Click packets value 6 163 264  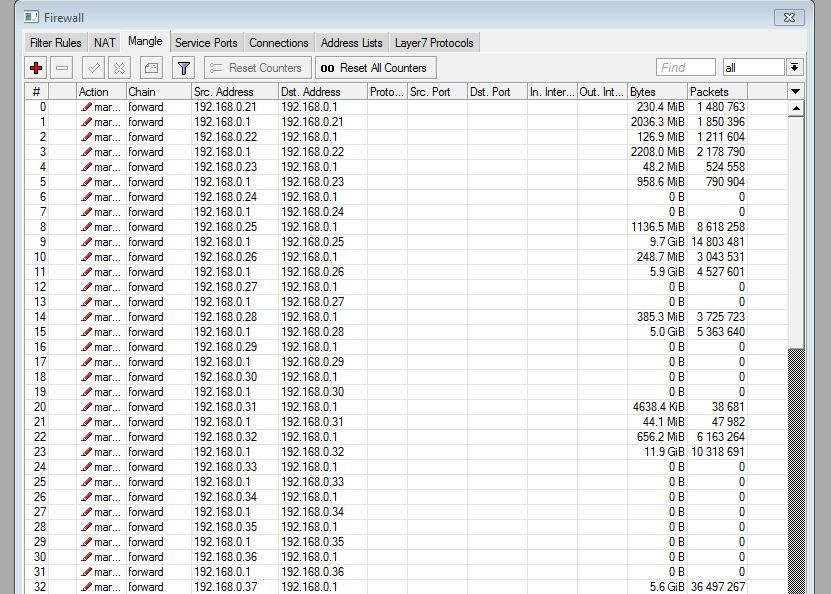[x=721, y=437]
